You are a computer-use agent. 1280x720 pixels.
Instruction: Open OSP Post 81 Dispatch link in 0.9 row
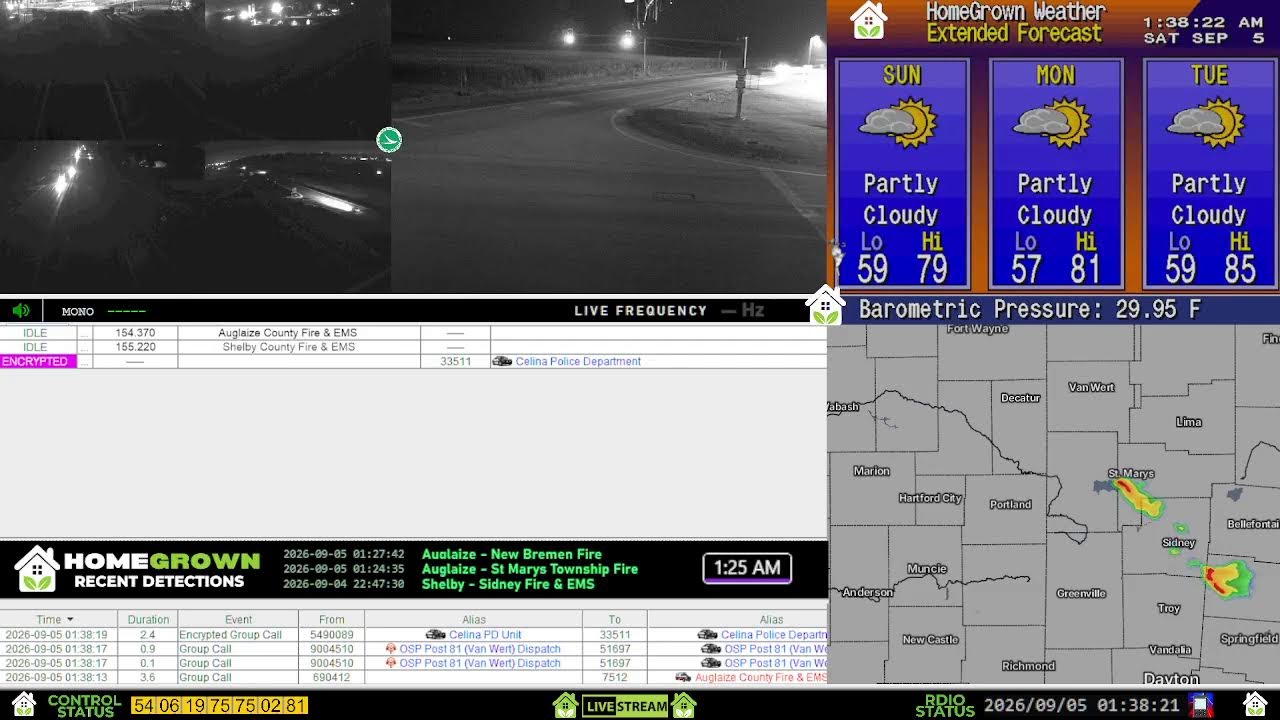click(480, 649)
